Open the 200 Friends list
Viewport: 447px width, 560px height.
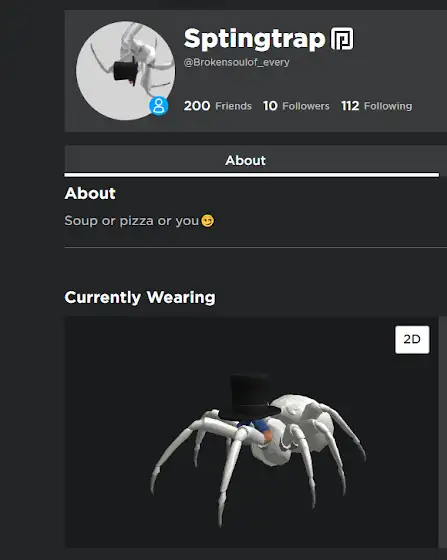(x=217, y=106)
